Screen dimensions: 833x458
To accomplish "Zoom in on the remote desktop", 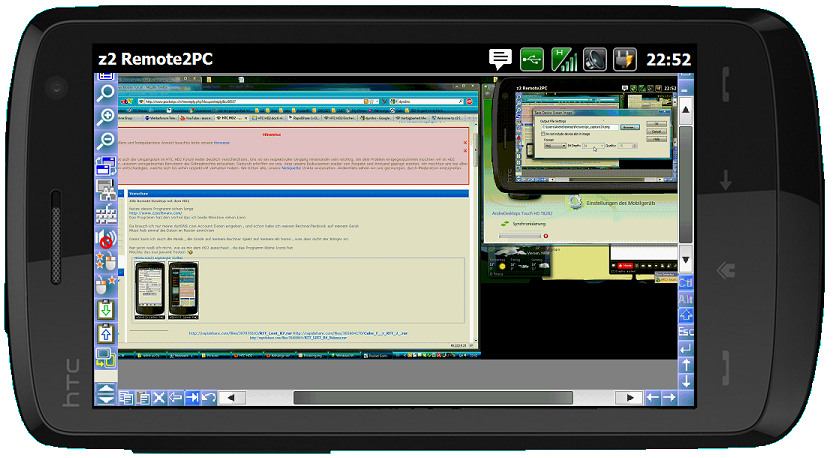I will (x=105, y=117).
